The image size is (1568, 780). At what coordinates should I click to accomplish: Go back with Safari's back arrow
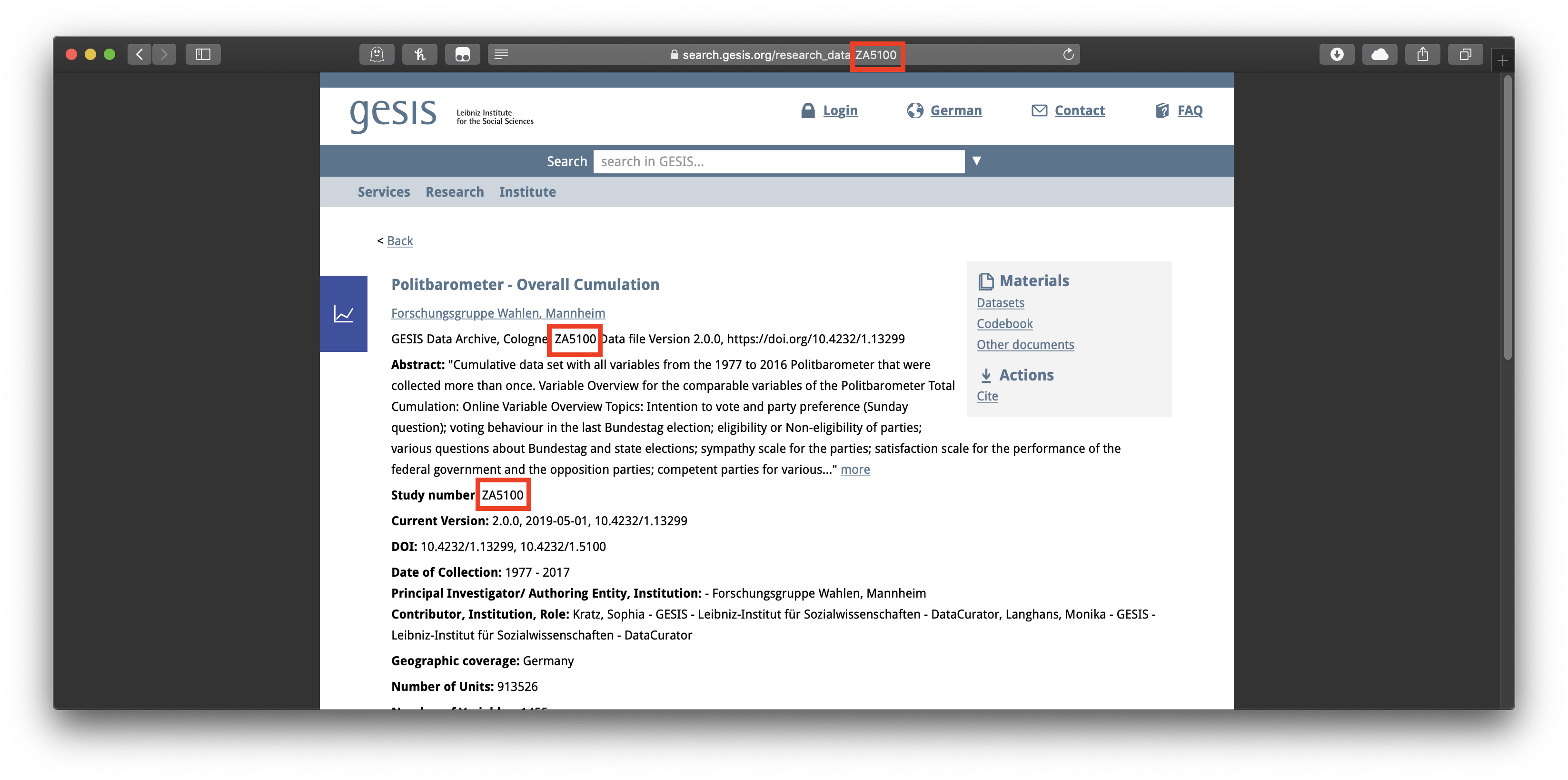pos(139,54)
